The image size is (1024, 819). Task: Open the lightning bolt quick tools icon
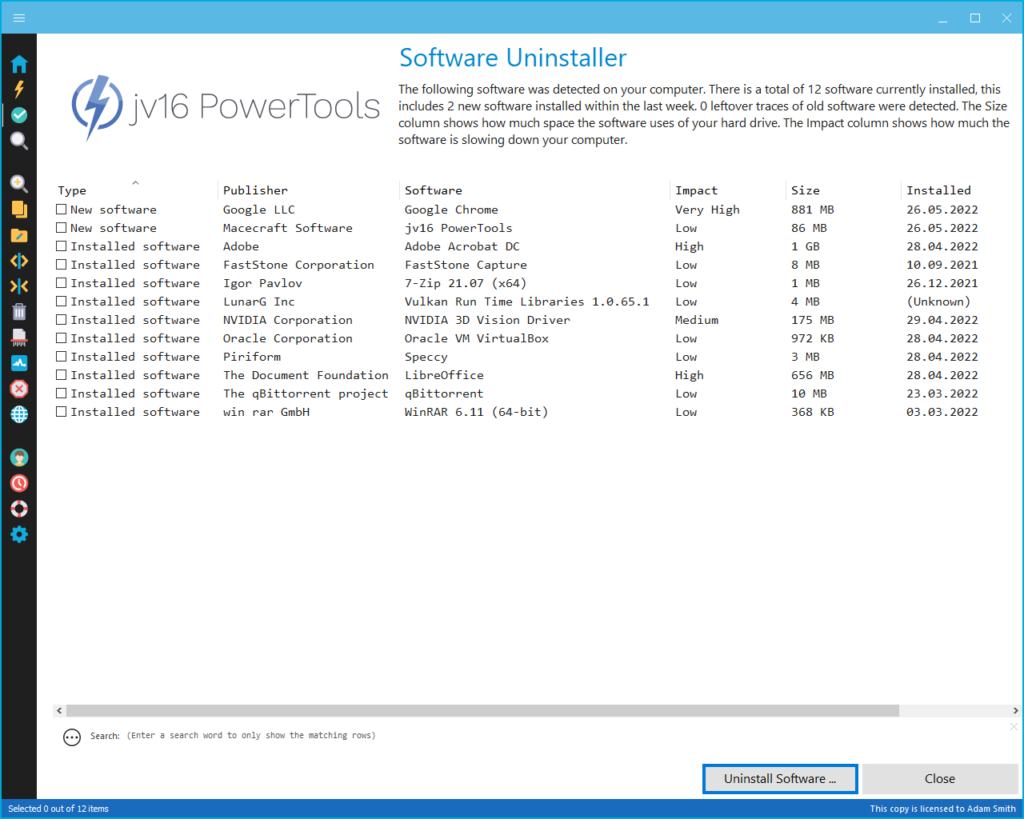[19, 89]
